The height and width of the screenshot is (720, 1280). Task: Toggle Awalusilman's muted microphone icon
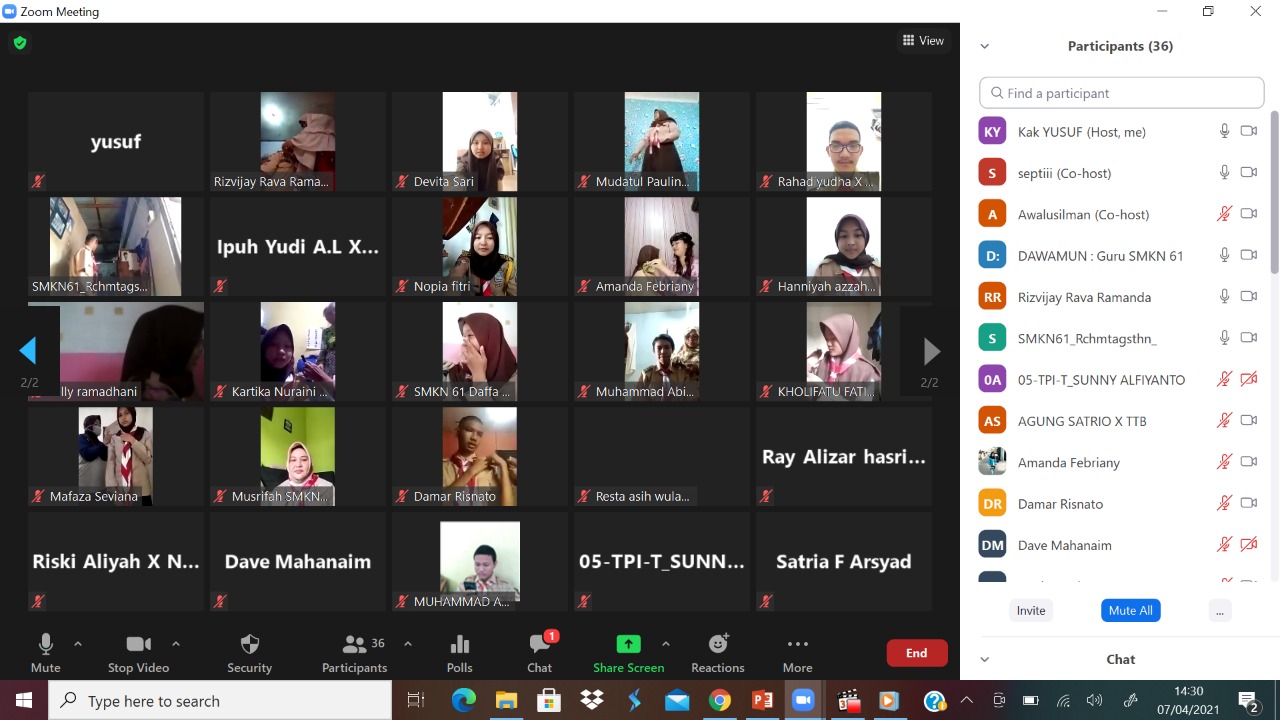click(x=1223, y=214)
